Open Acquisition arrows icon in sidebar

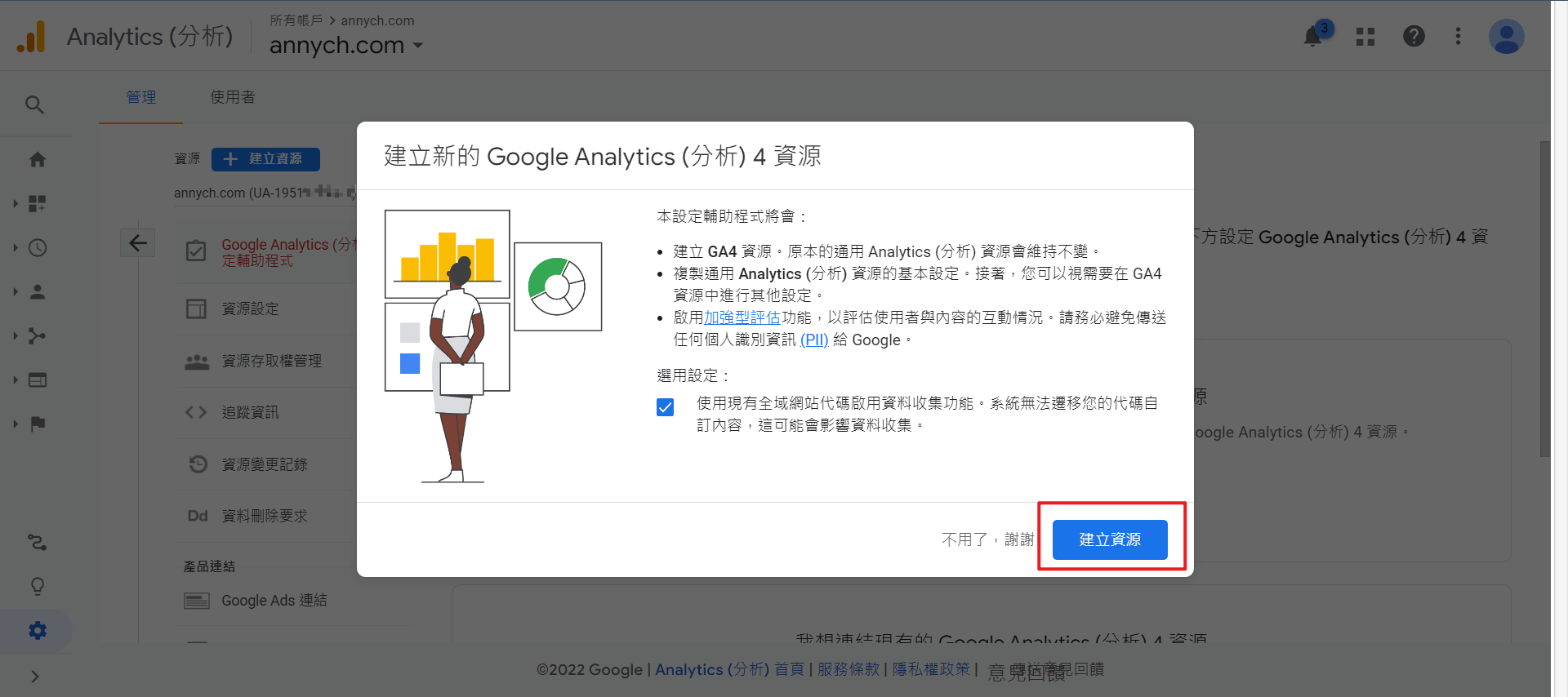(38, 335)
